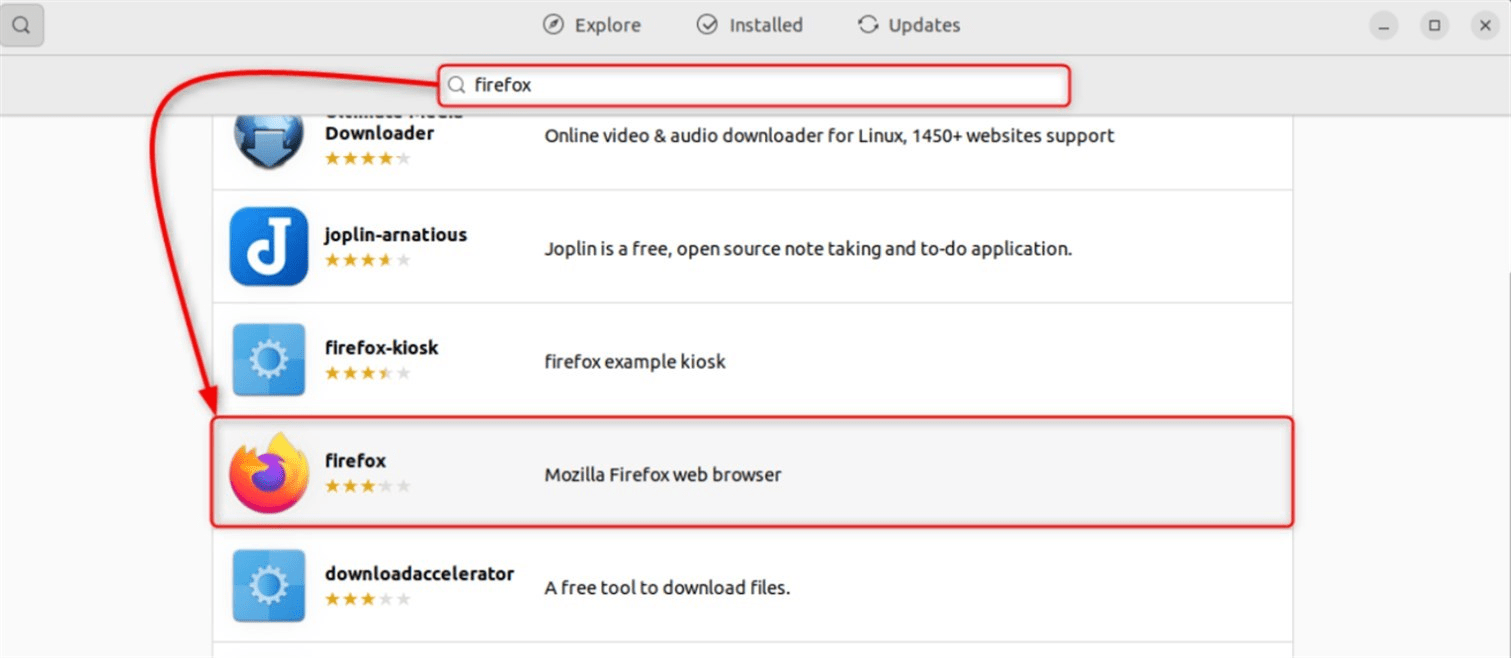The image size is (1511, 658).
Task: Open the firefox-kiosk gear icon
Action: (269, 359)
